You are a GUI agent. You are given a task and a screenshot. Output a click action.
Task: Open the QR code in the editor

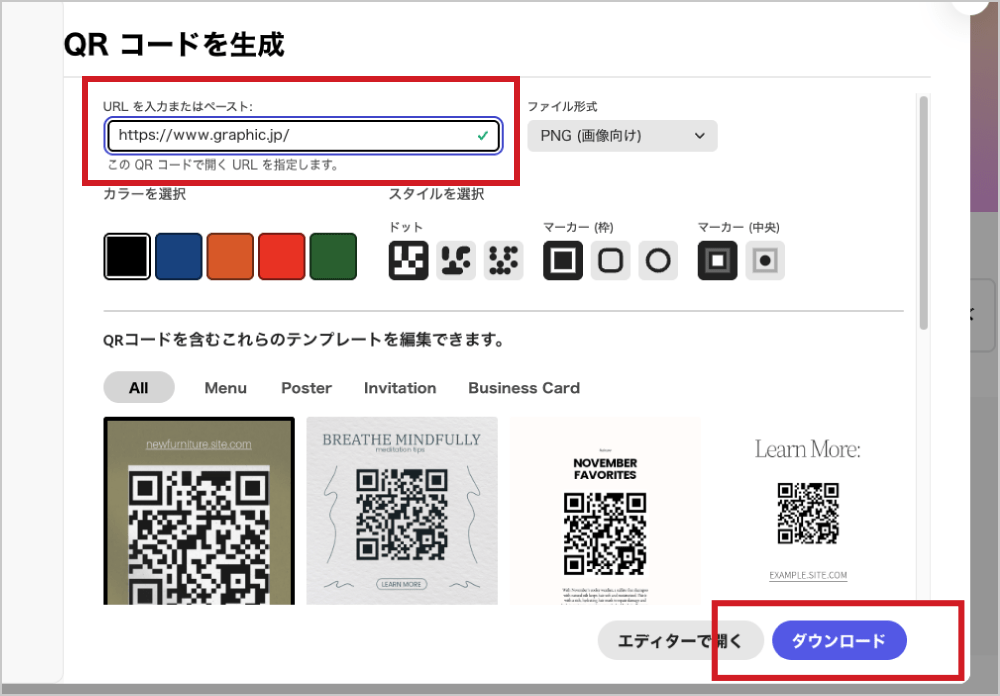[681, 640]
